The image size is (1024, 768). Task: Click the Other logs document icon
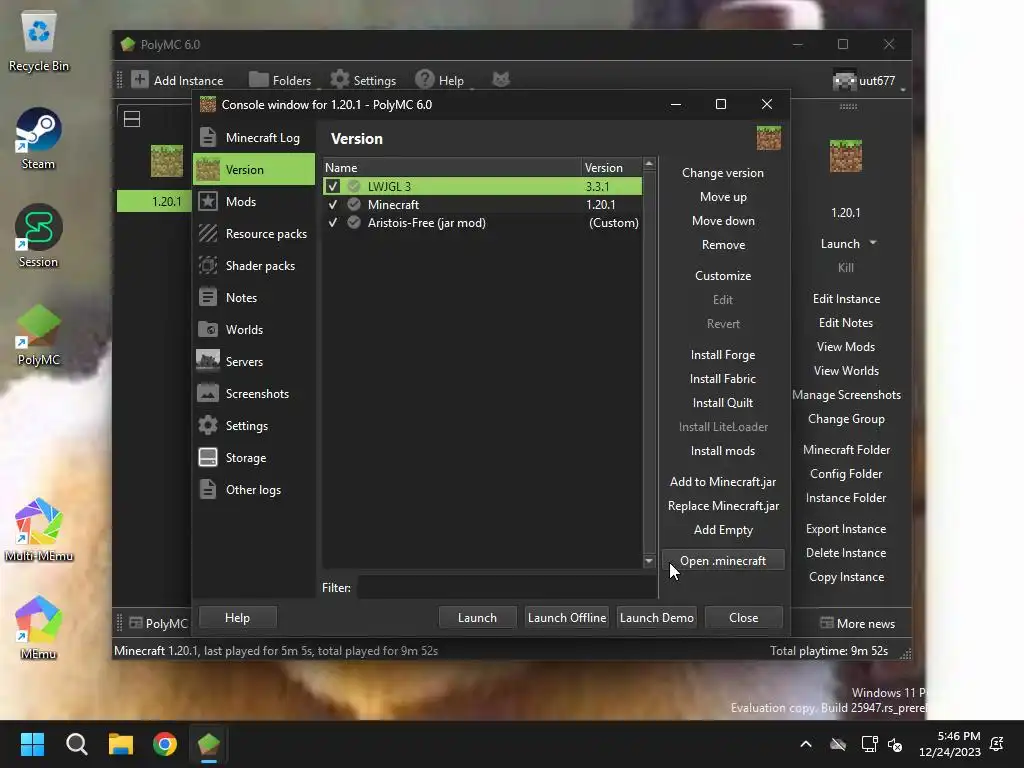coord(208,489)
